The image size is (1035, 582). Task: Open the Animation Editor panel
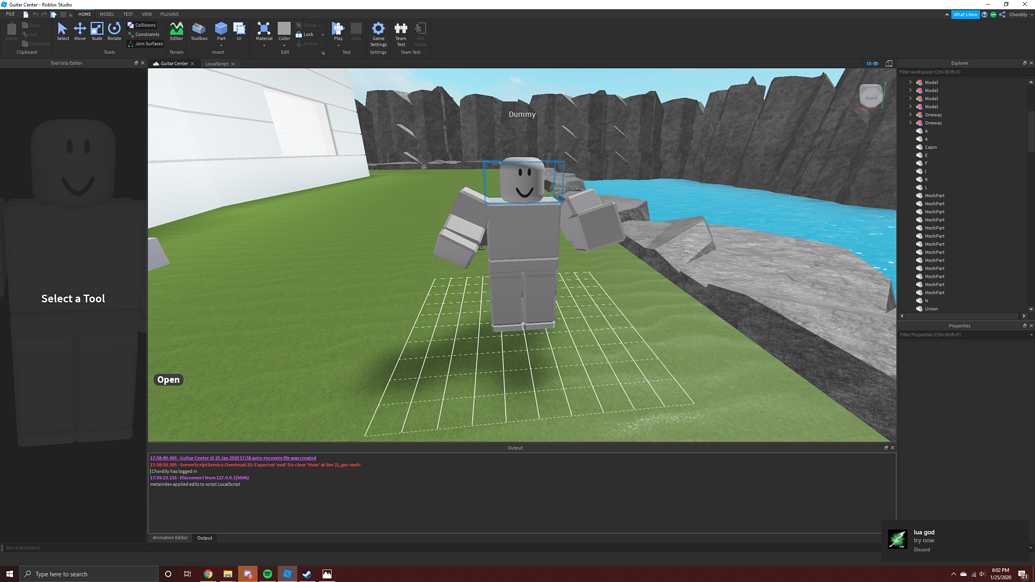(x=172, y=538)
